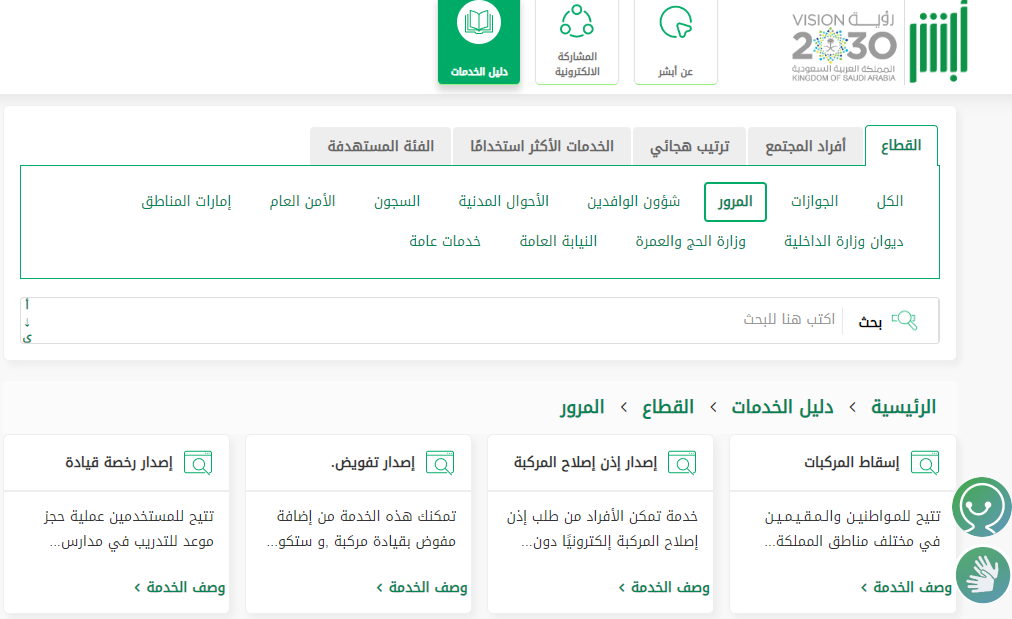Select the الكل sector filter
Viewport: 1012px width, 619px height.
889,201
